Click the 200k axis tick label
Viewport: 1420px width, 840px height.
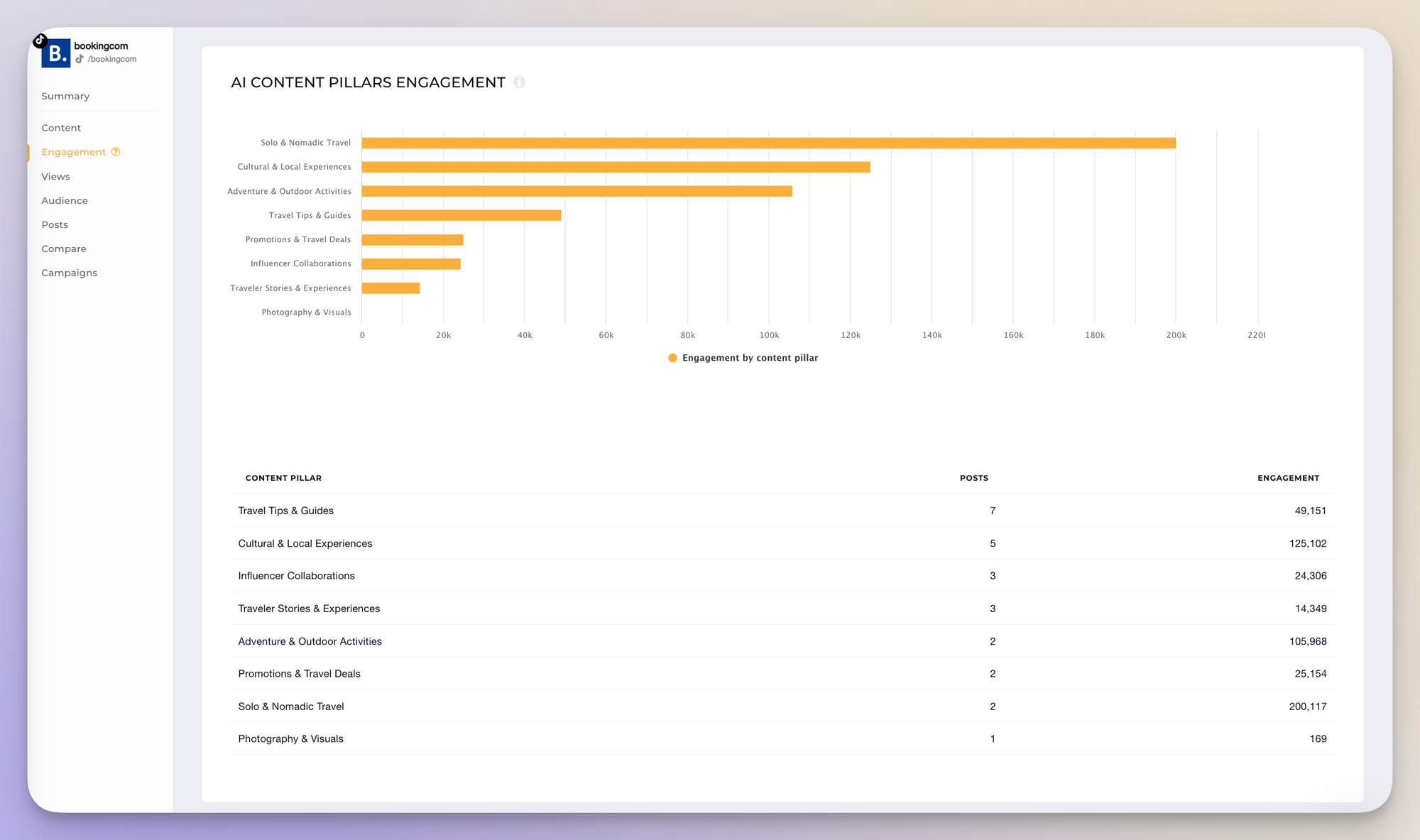click(1176, 335)
